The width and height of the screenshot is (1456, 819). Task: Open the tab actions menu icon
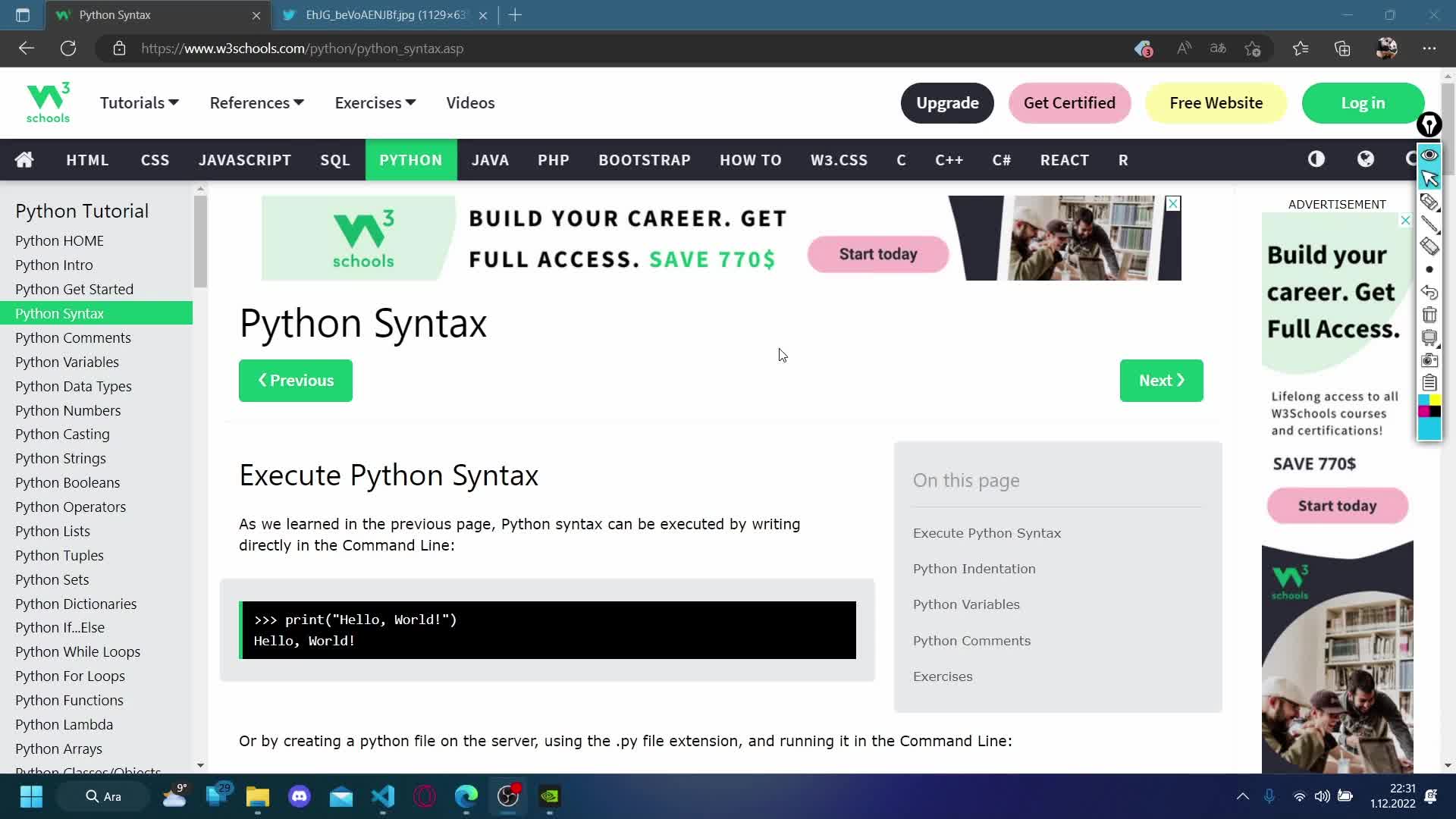23,15
